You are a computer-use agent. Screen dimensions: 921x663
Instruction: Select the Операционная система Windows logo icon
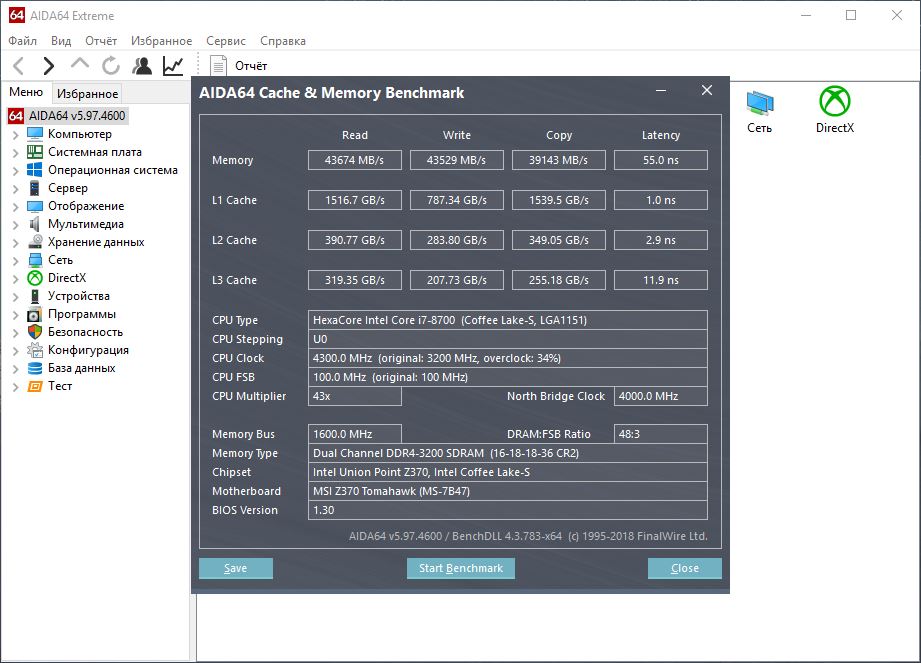pyautogui.click(x=35, y=170)
